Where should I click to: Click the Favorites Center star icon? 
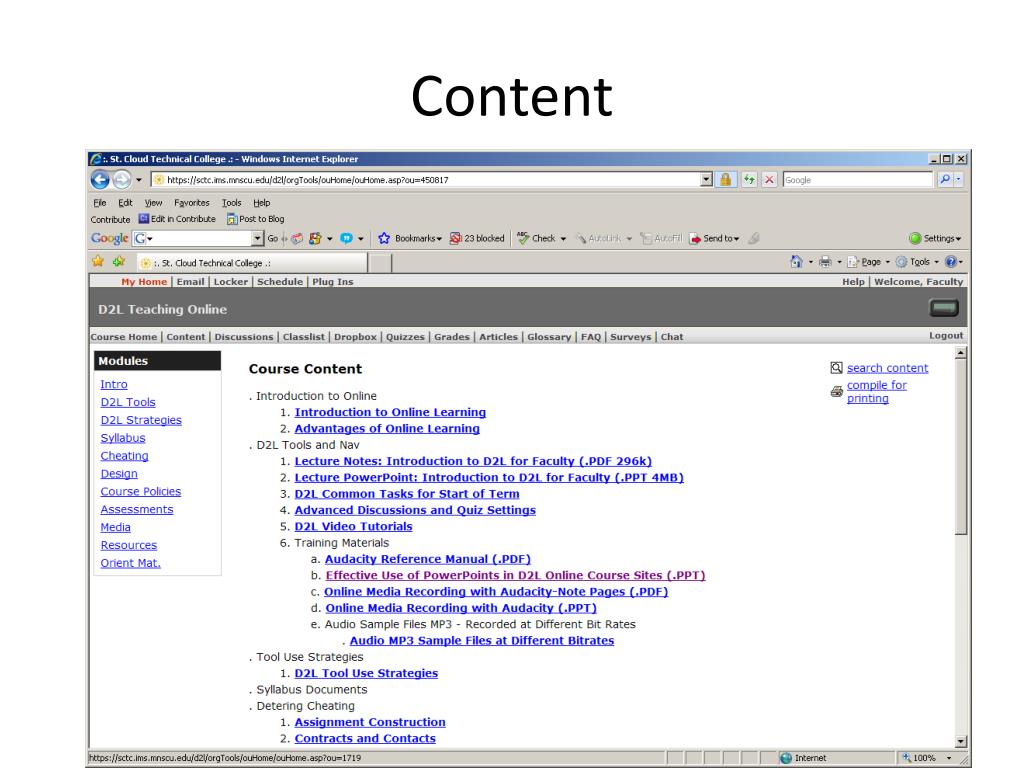click(98, 263)
